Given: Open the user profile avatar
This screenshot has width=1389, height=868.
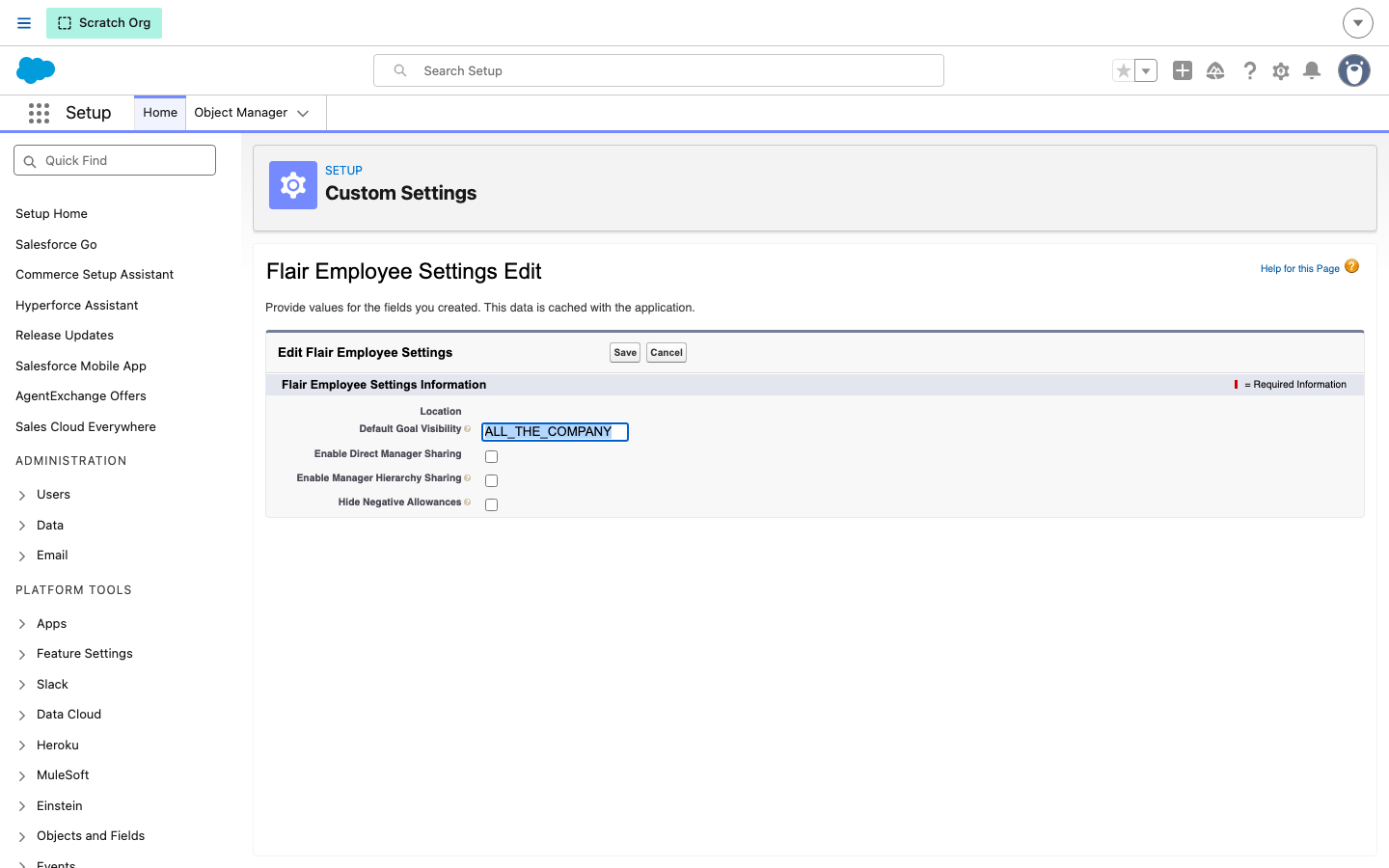Looking at the screenshot, I should coord(1354,70).
